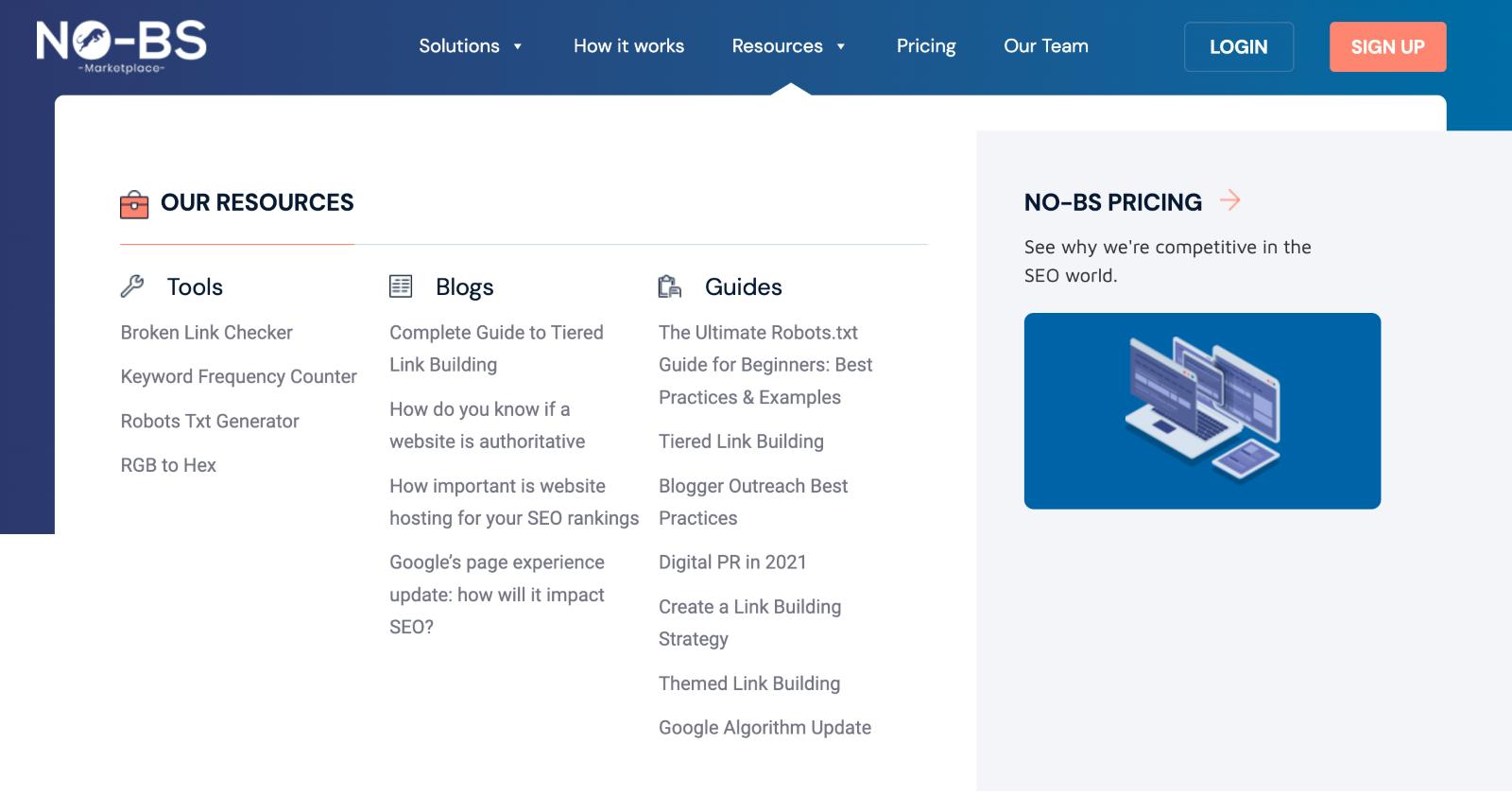The width and height of the screenshot is (1512, 796).
Task: Go to Pricing in the navigation bar
Action: (x=926, y=46)
